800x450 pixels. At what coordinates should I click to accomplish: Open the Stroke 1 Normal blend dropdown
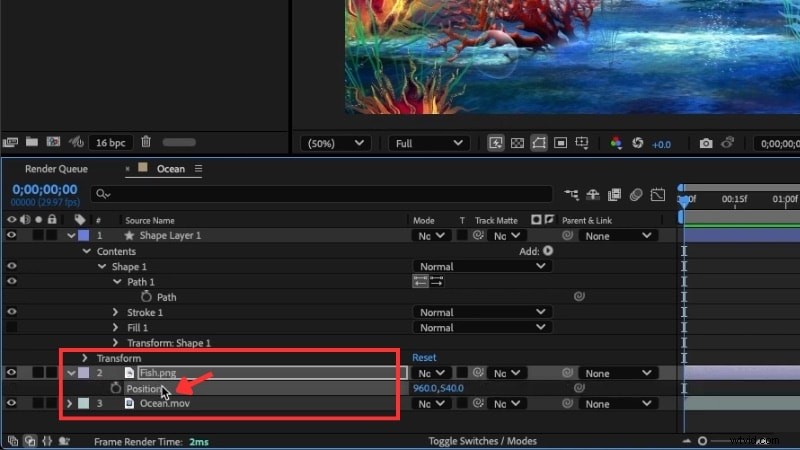(x=482, y=312)
